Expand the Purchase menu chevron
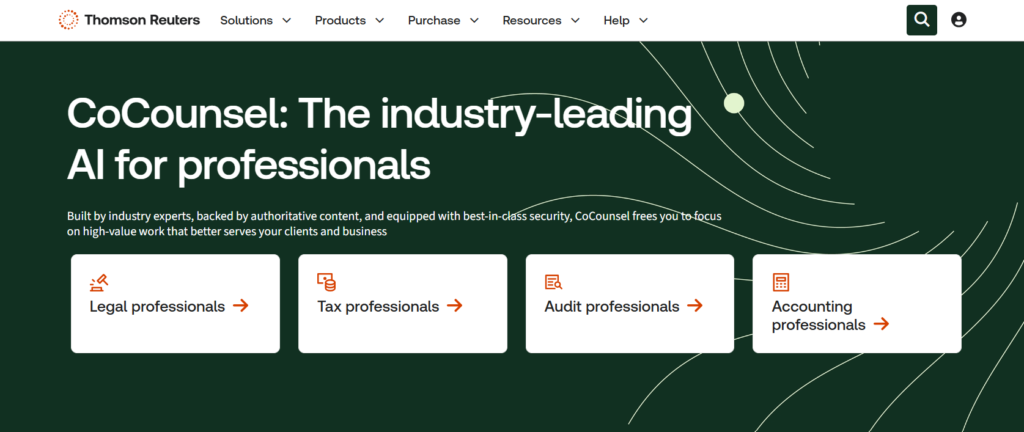 [x=474, y=20]
